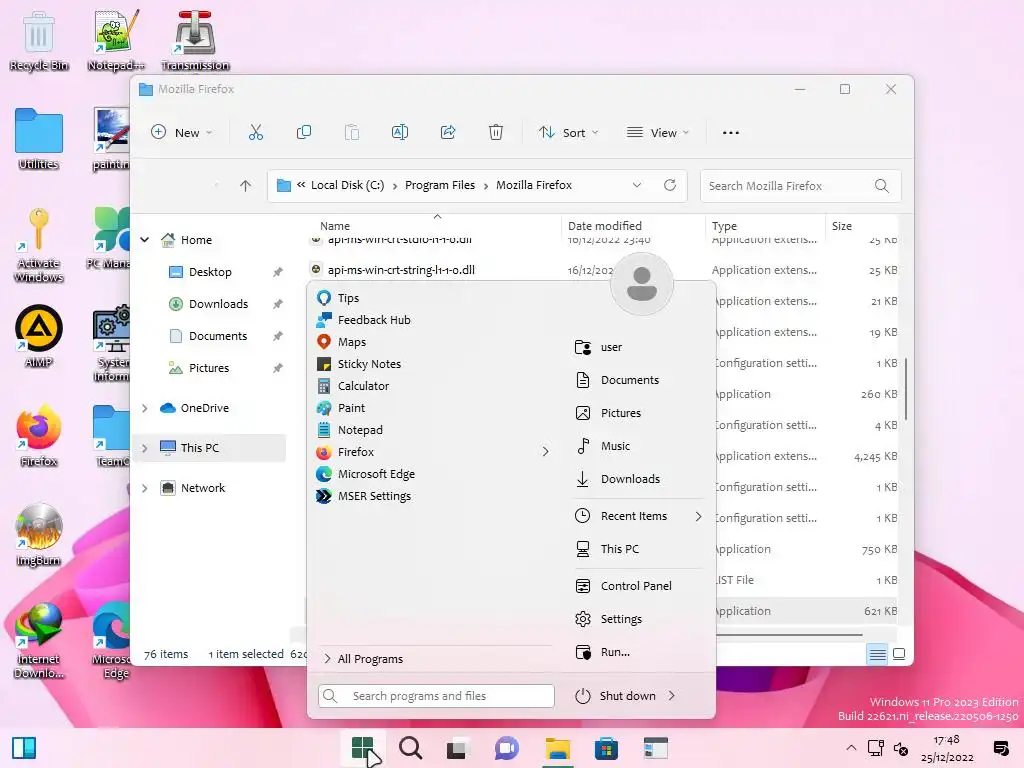Click the Rename icon in Explorer toolbar
This screenshot has width=1024, height=768.
point(400,133)
